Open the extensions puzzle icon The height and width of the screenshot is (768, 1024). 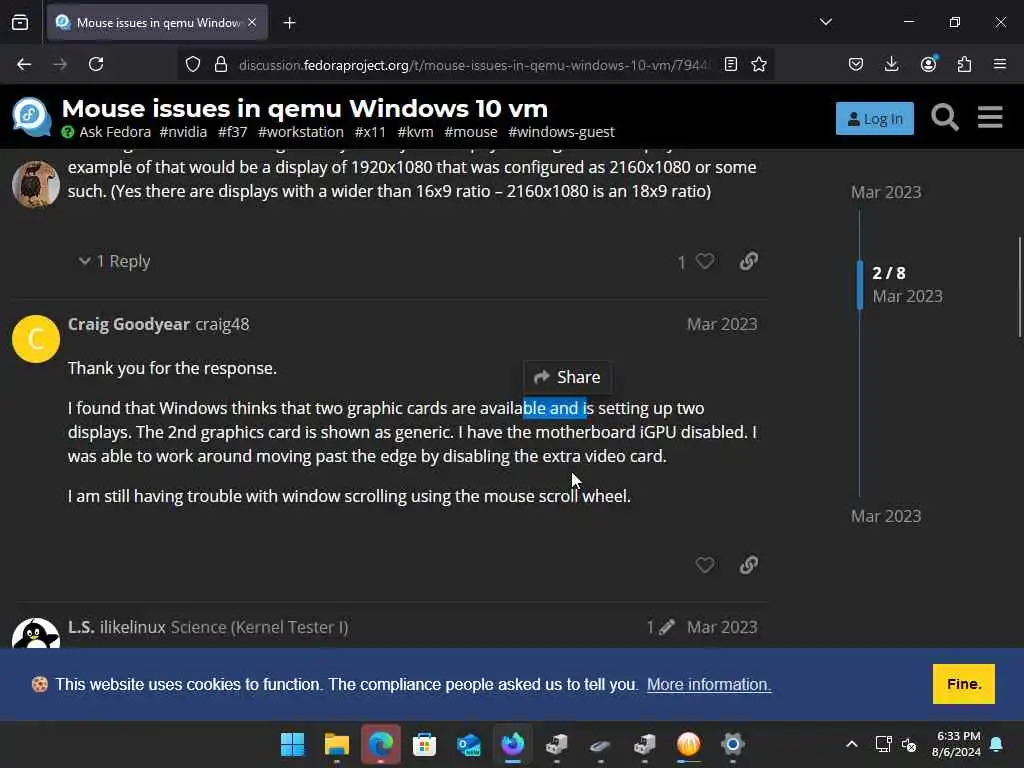(964, 64)
